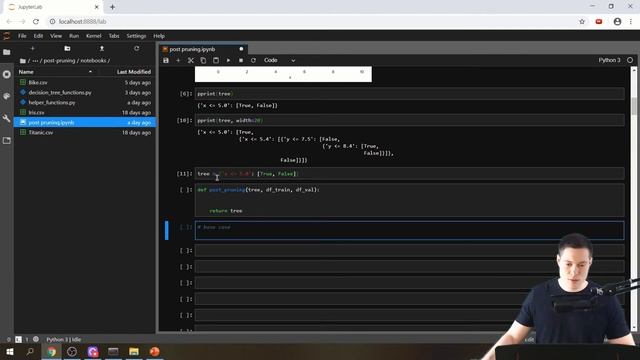Open Chrome from the taskbar
The height and width of the screenshot is (360, 640).
tap(51, 351)
